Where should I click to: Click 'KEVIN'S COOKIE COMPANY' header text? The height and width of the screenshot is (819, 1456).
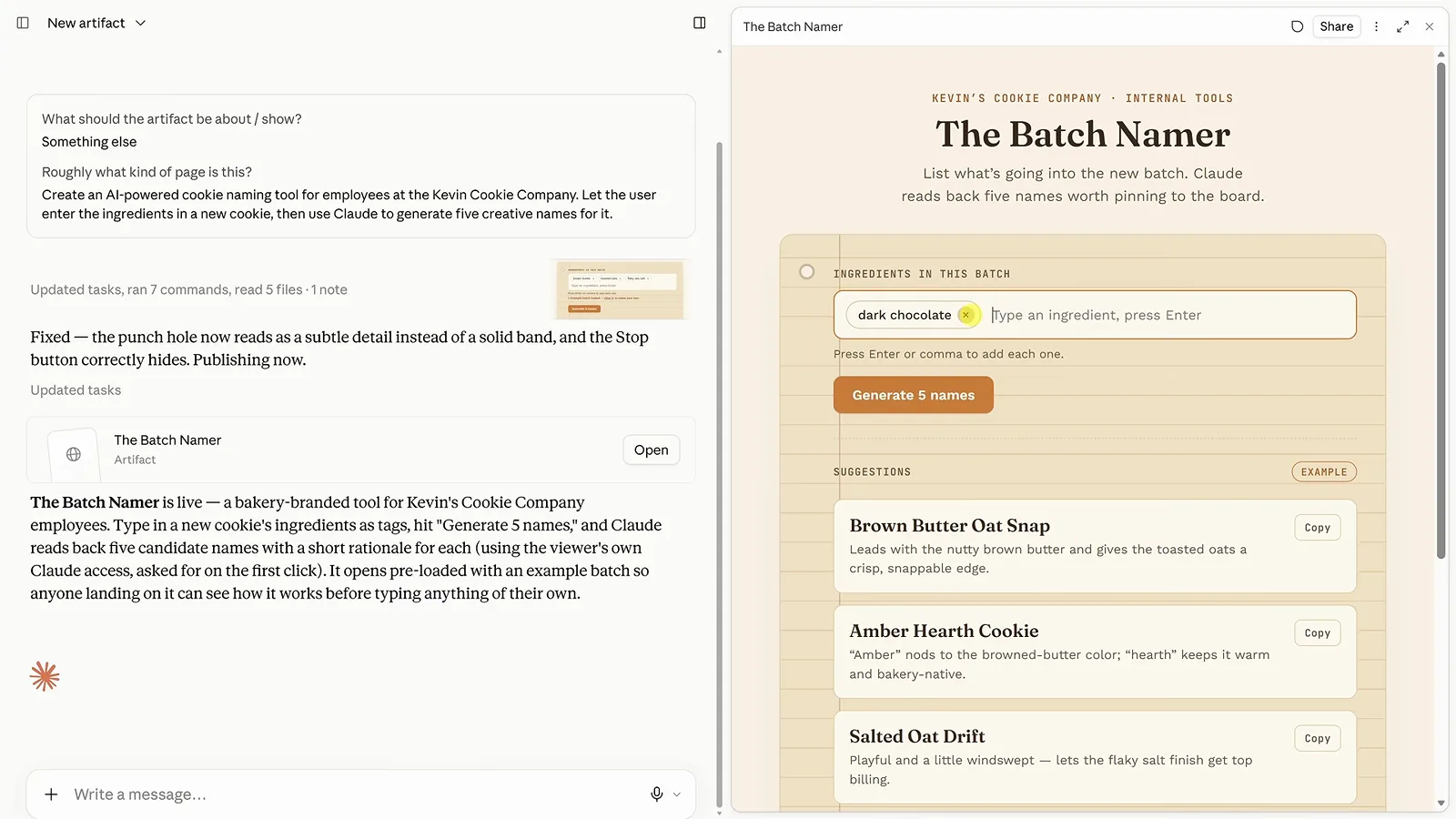[x=1016, y=98]
